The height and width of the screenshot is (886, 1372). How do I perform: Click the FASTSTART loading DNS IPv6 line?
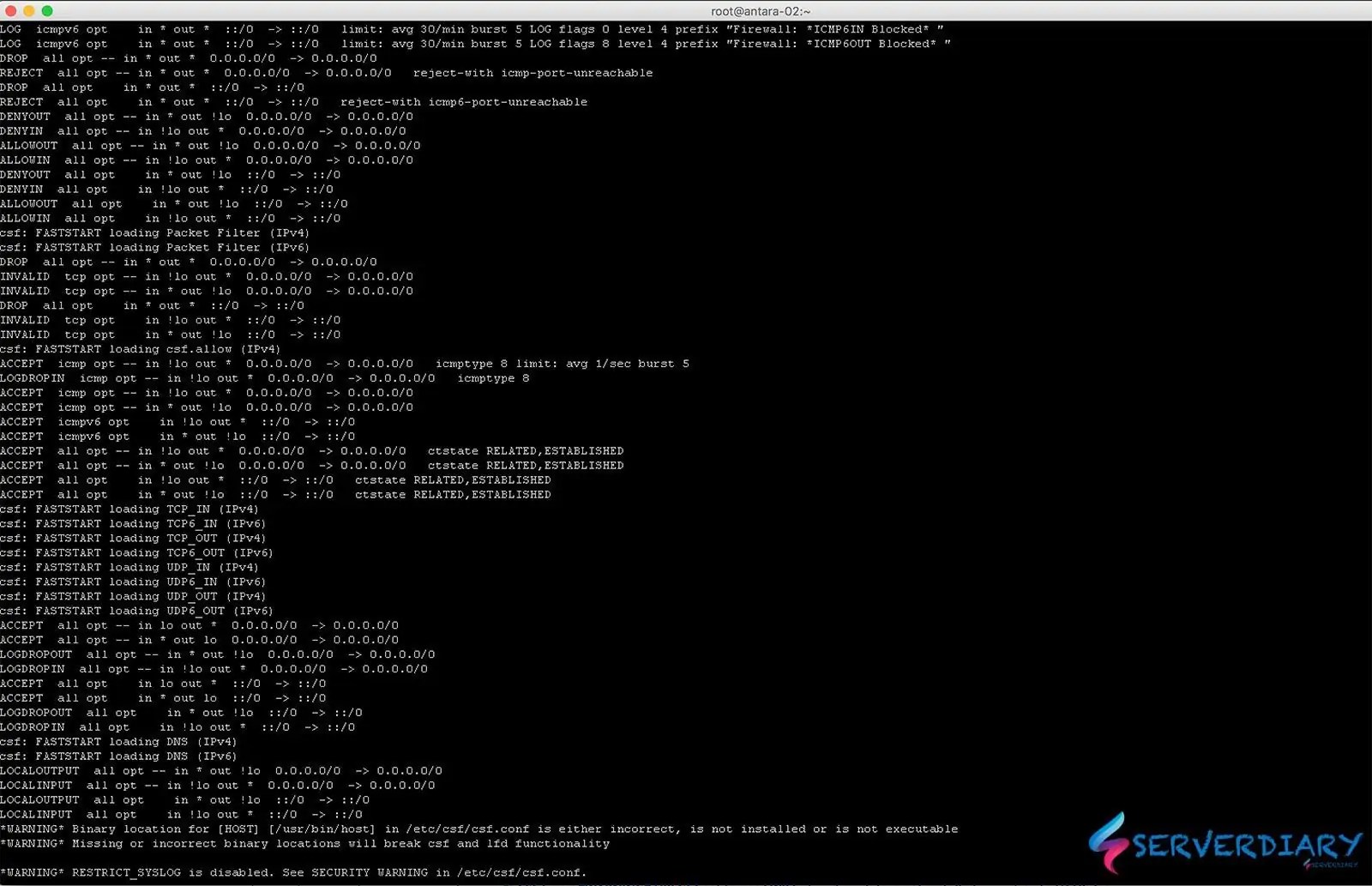(x=120, y=756)
